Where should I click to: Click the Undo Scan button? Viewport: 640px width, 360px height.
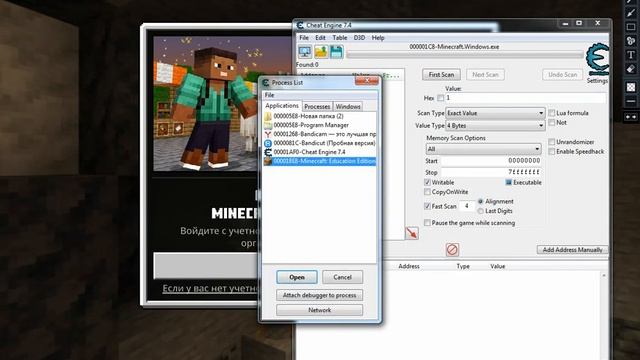tap(562, 75)
